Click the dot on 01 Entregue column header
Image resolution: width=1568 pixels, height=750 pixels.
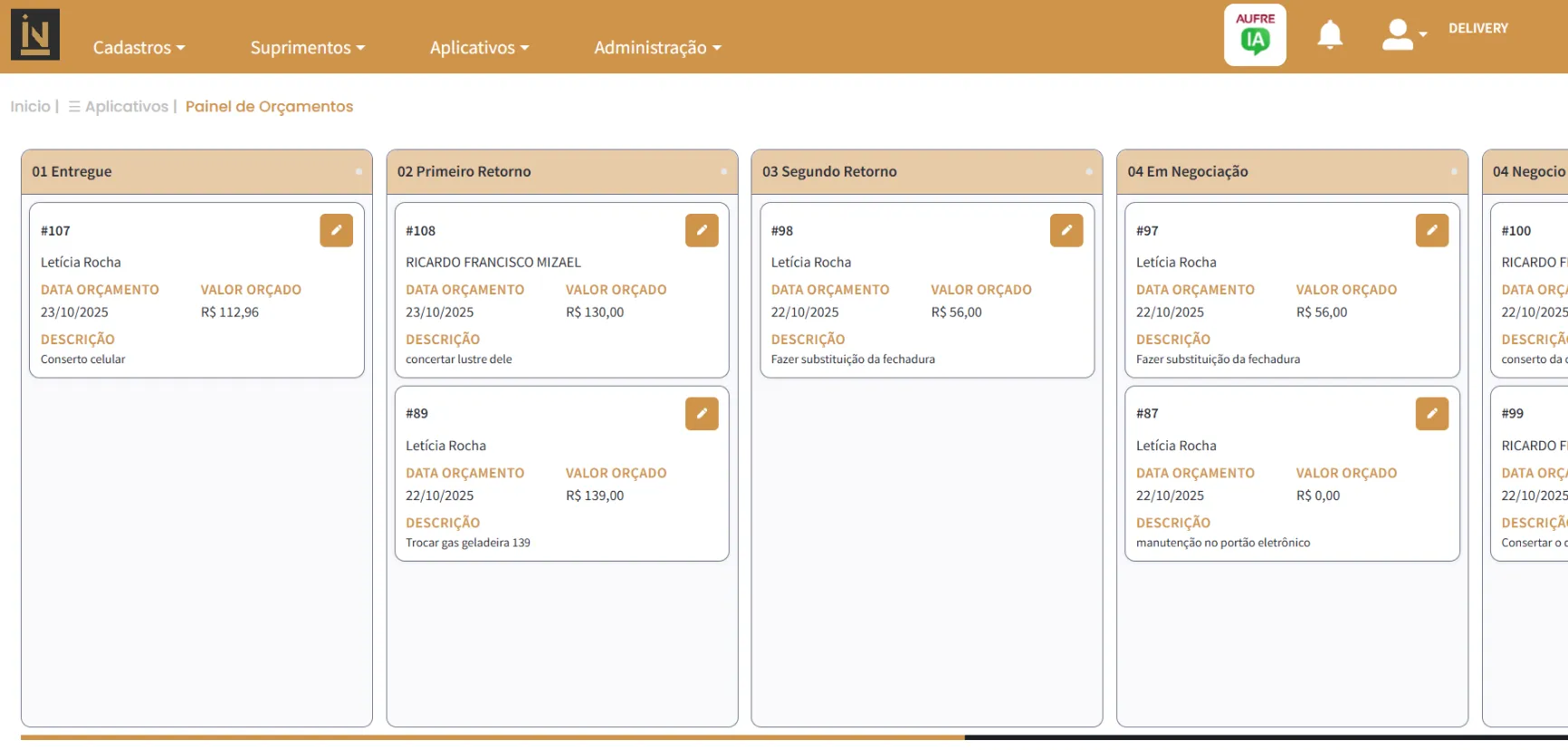[x=359, y=172]
